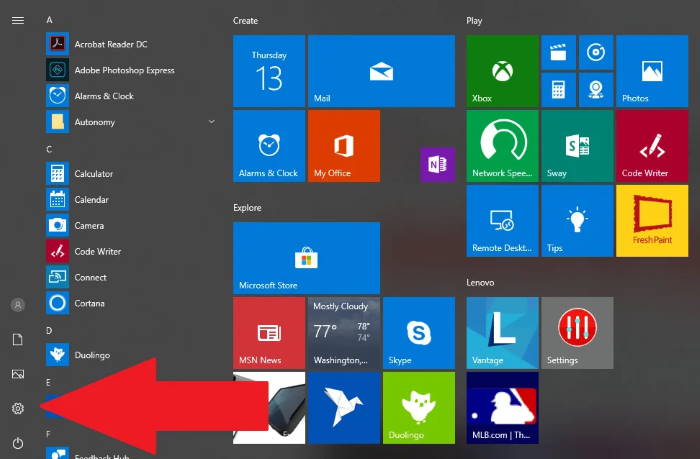Launch the OneNote small tile
This screenshot has height=459, width=700.
pyautogui.click(x=438, y=165)
